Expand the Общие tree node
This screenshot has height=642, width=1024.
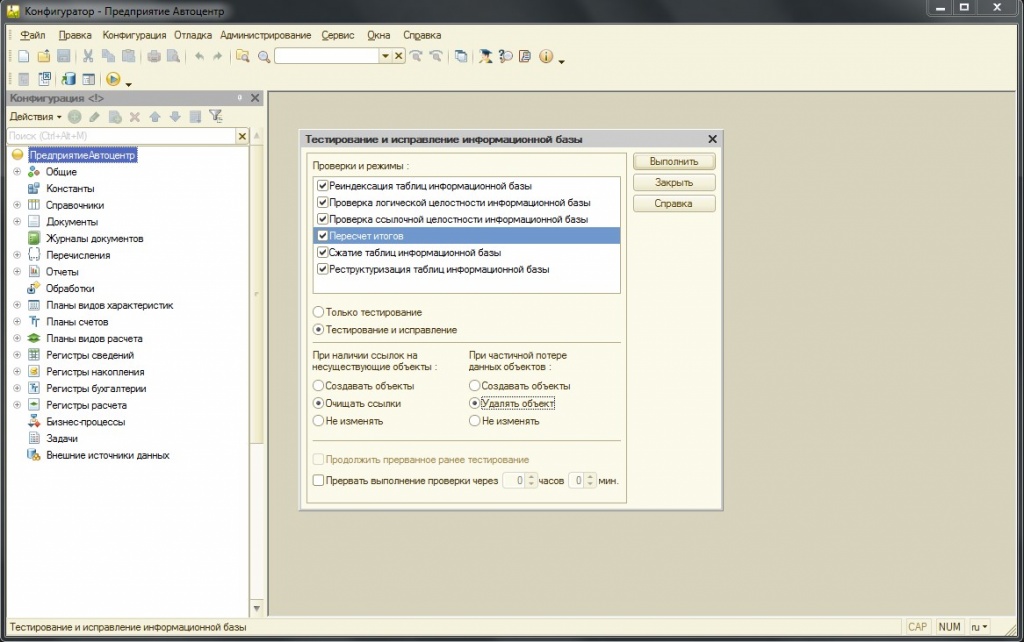[x=17, y=172]
